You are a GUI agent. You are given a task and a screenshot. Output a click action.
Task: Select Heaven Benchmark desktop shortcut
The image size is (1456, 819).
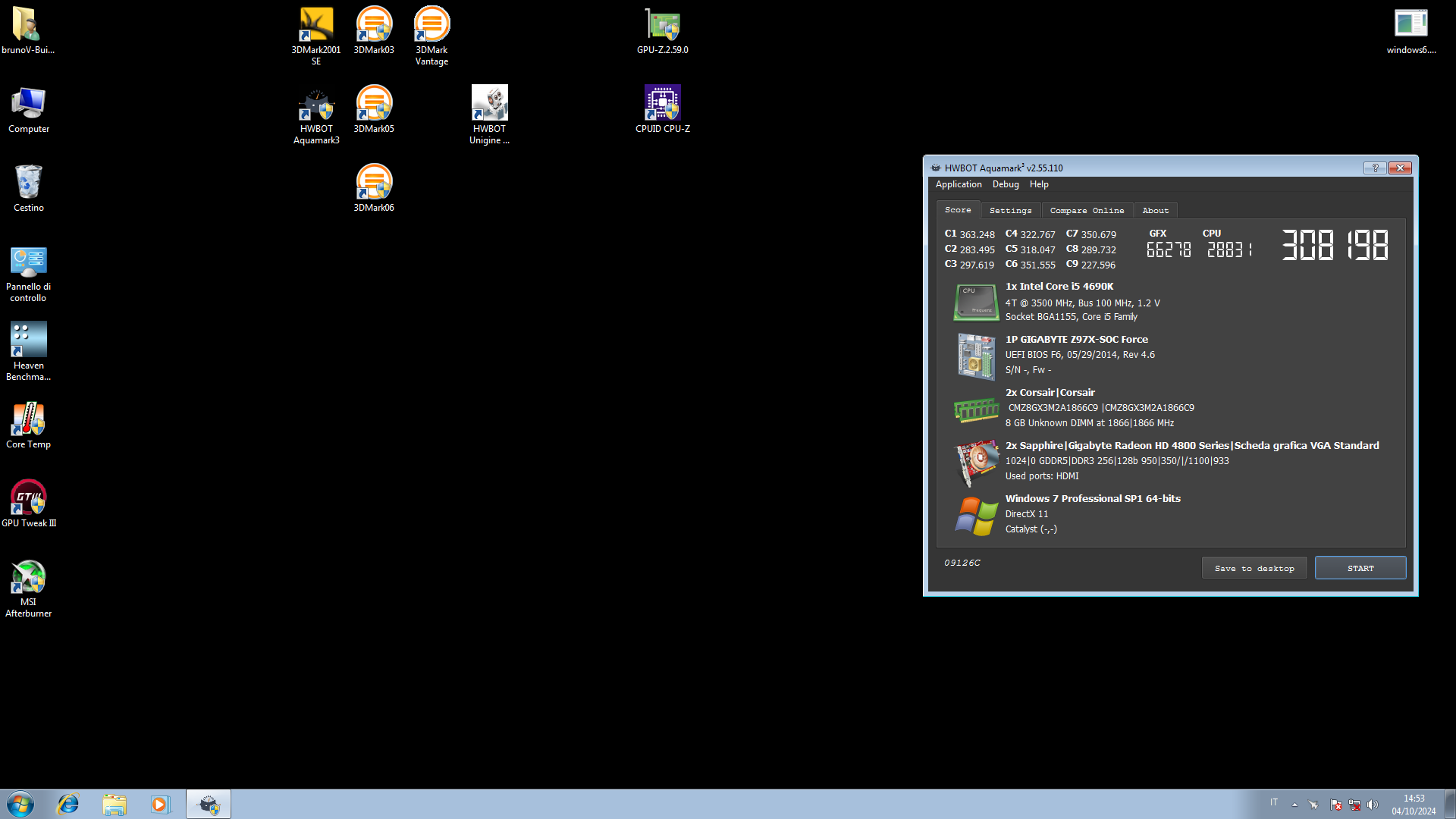coord(28,351)
